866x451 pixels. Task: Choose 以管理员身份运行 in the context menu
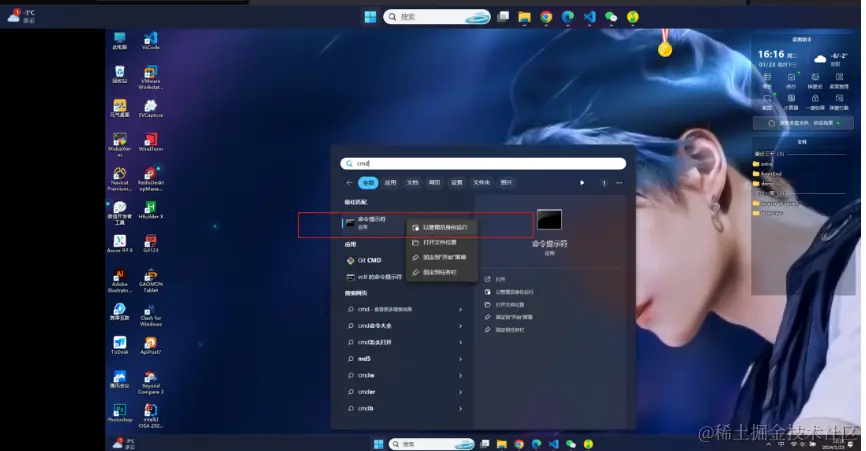click(441, 227)
